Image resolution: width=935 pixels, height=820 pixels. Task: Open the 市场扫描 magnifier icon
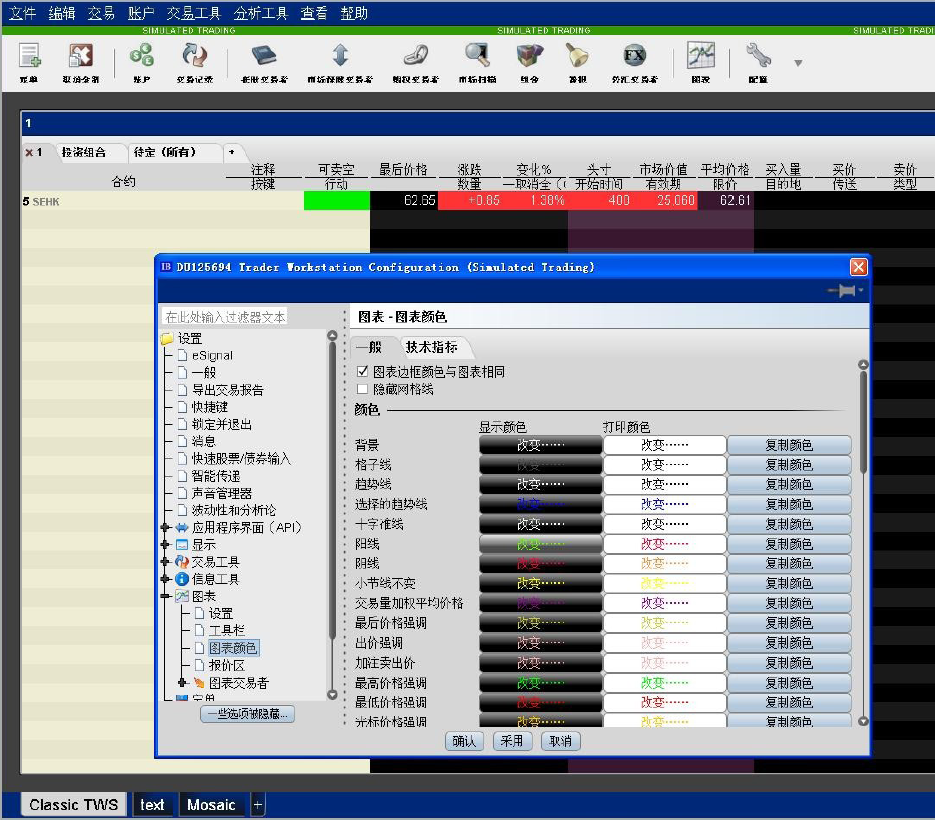pos(477,62)
